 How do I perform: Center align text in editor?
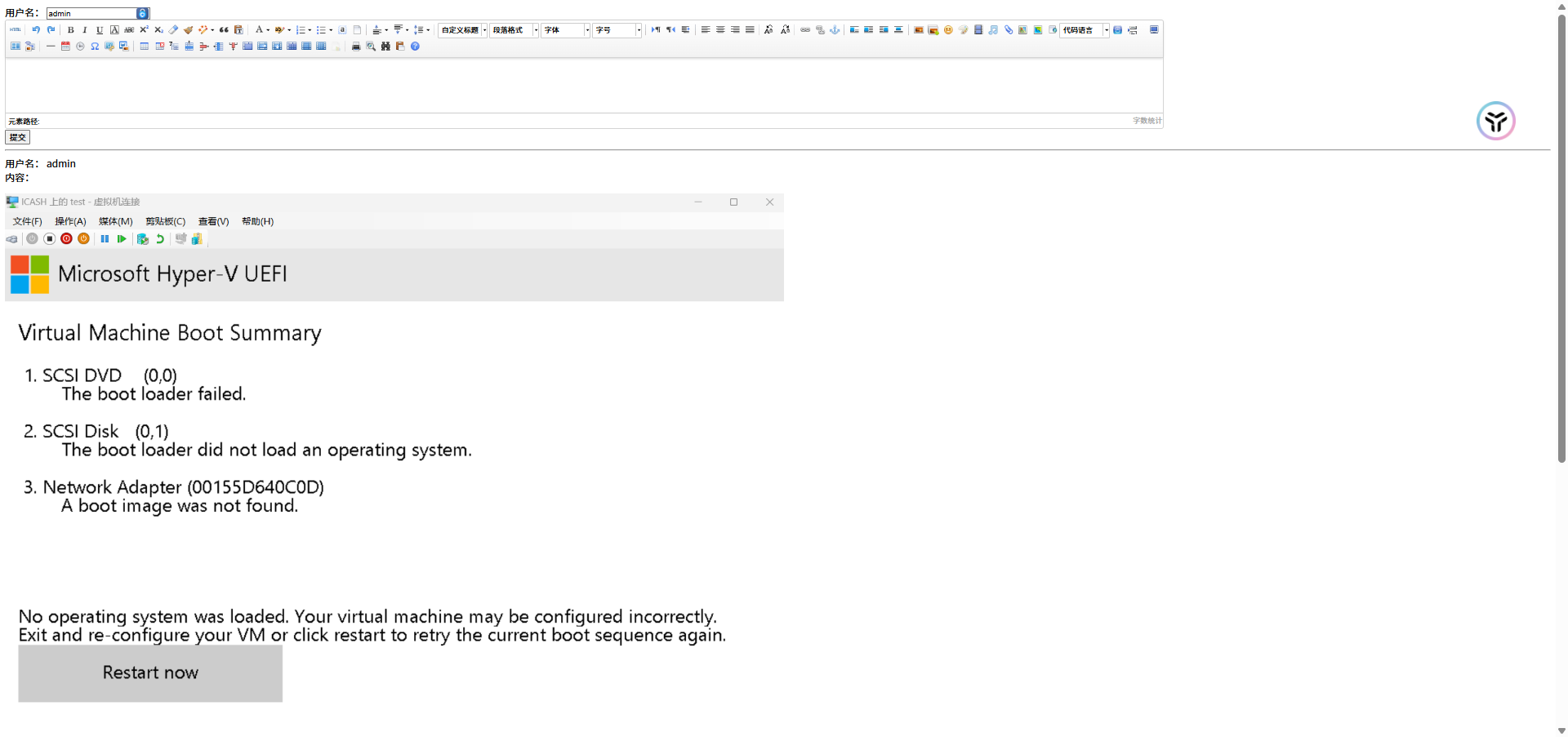pos(720,29)
